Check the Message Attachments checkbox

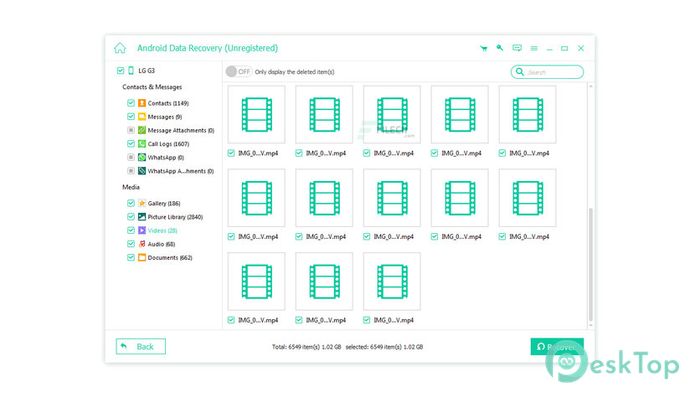pos(131,130)
